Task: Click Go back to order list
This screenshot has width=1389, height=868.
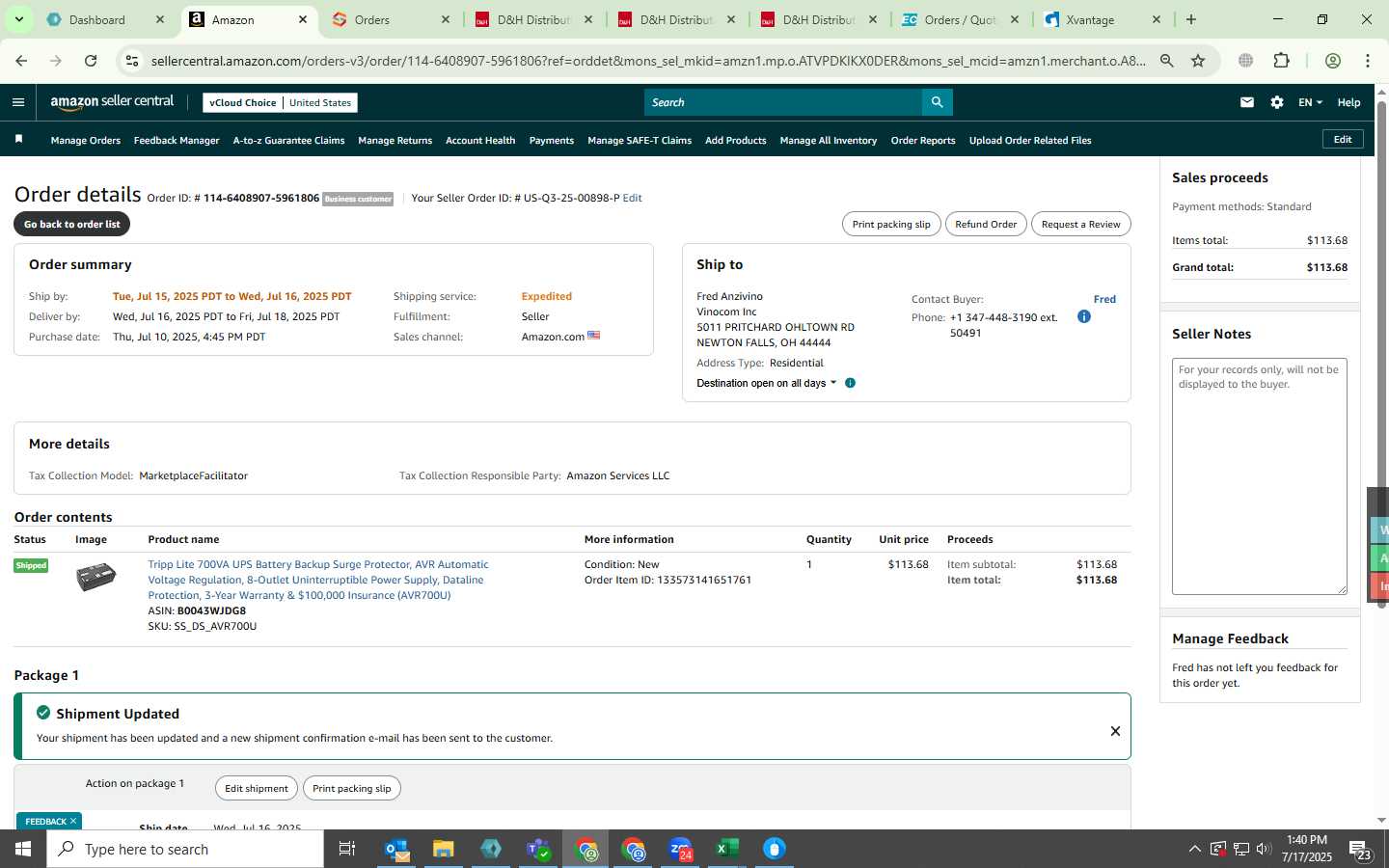Action: pyautogui.click(x=72, y=224)
